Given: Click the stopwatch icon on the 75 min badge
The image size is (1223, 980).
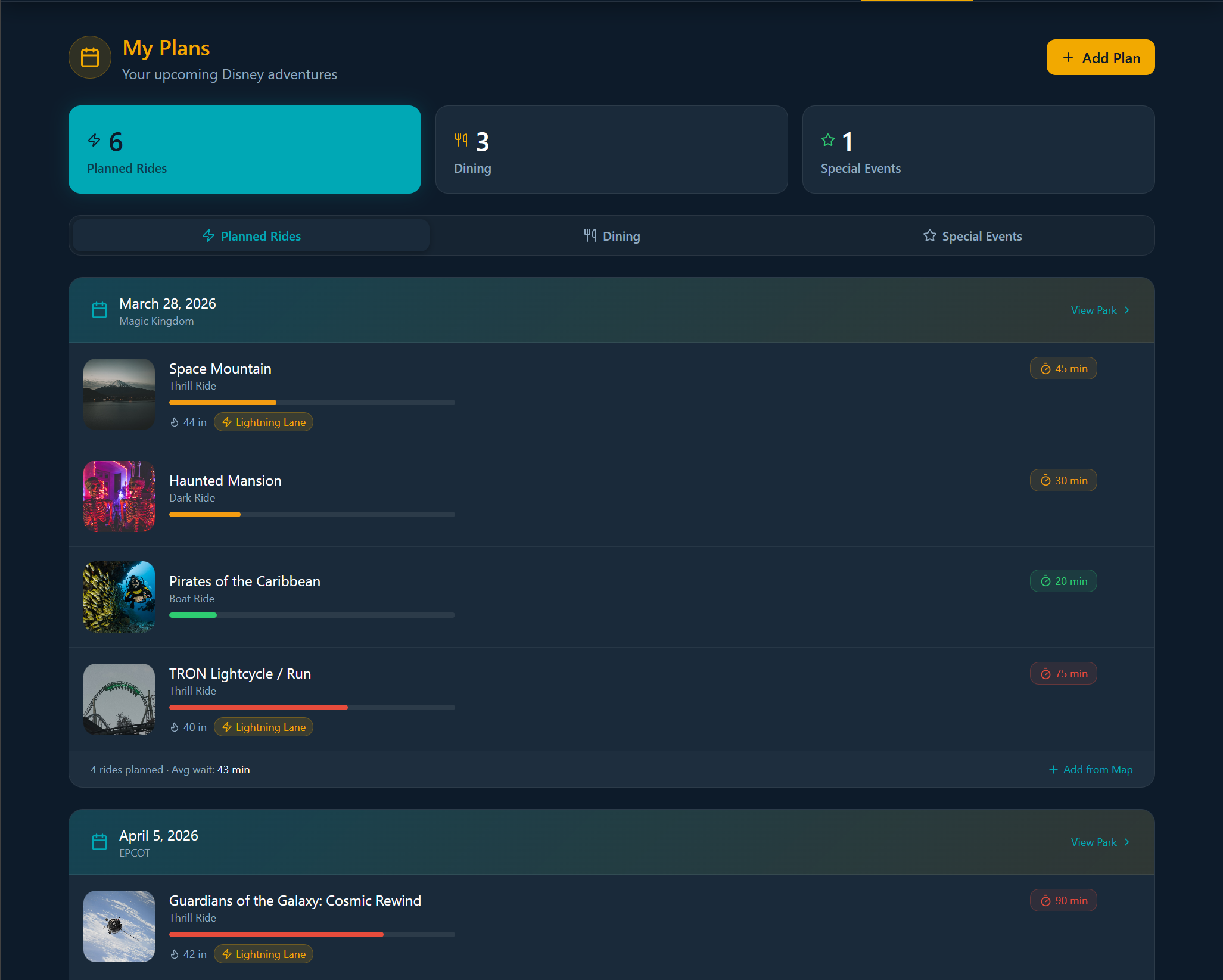Looking at the screenshot, I should point(1046,673).
